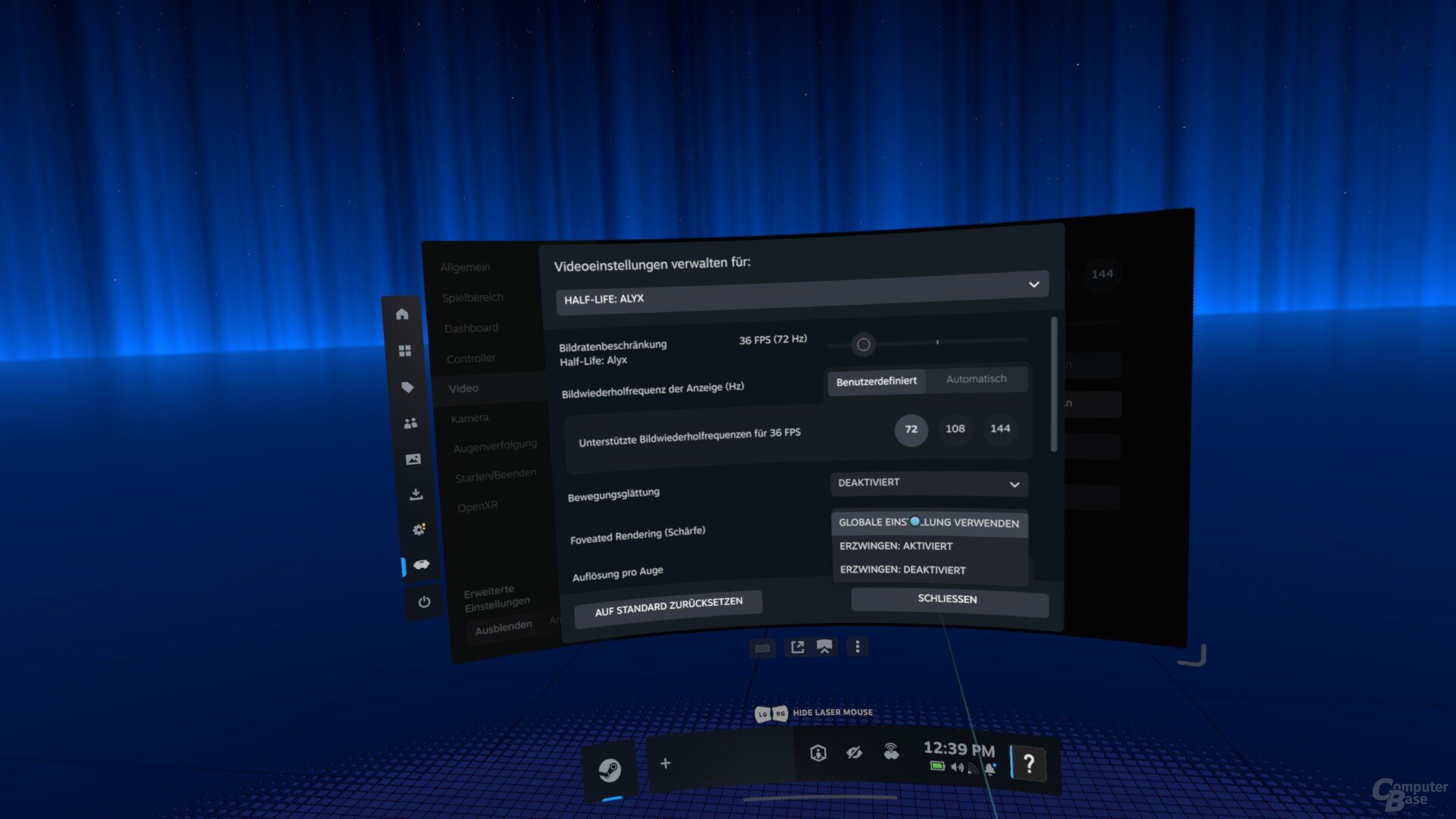Click the Bildratenbeschränkung slider handle
Image resolution: width=1456 pixels, height=819 pixels.
(x=863, y=345)
